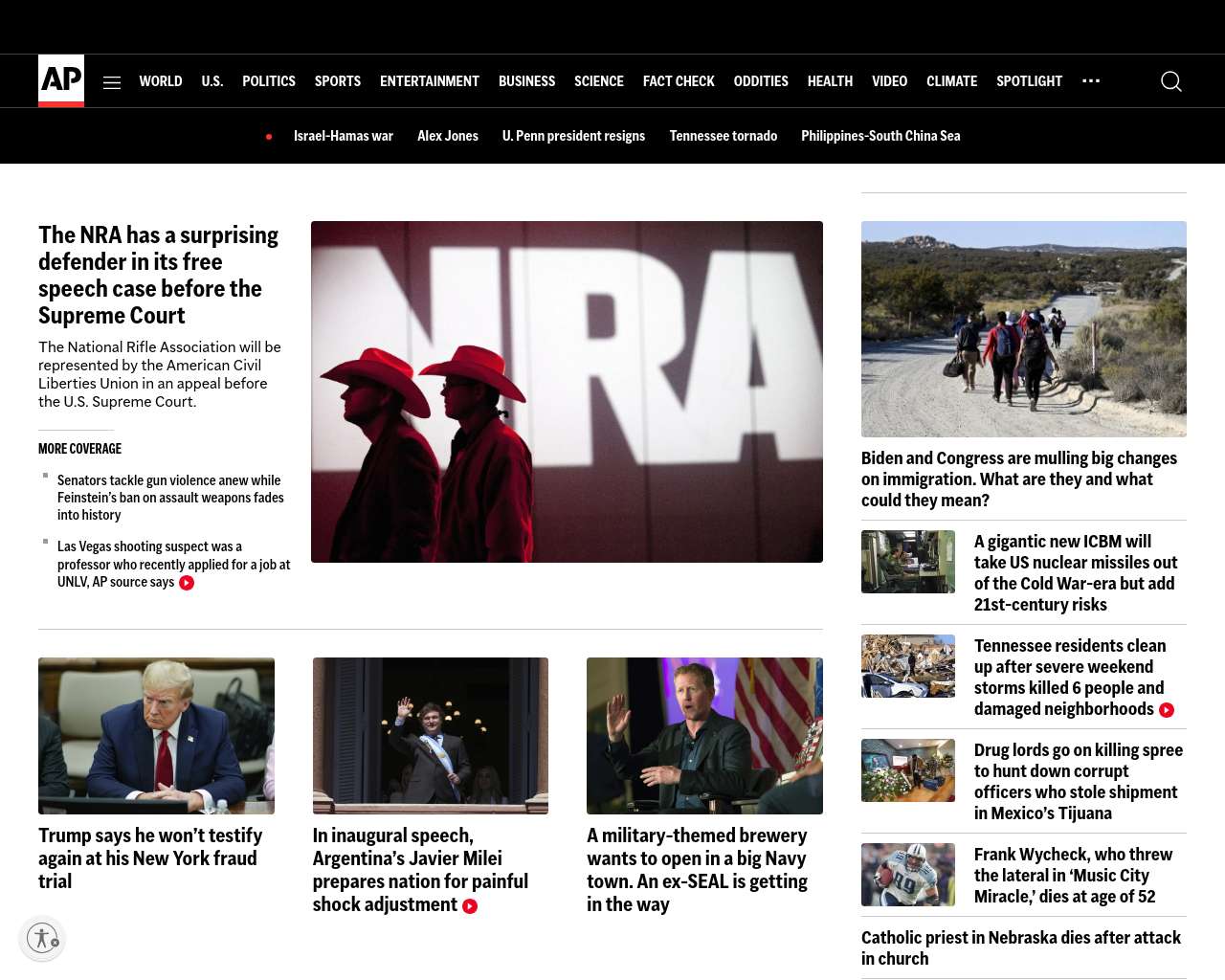Click the Javier Milei balcony photo
This screenshot has width=1225, height=980.
431,736
